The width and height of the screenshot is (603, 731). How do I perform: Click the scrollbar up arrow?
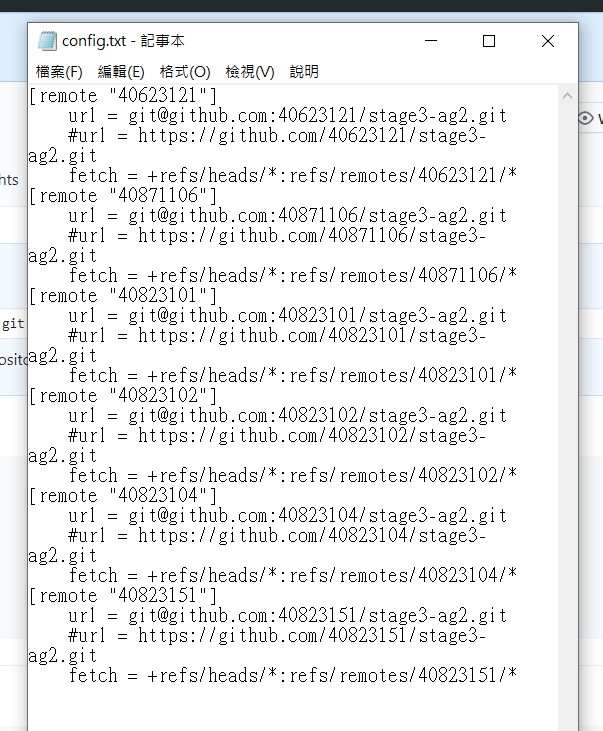[567, 96]
